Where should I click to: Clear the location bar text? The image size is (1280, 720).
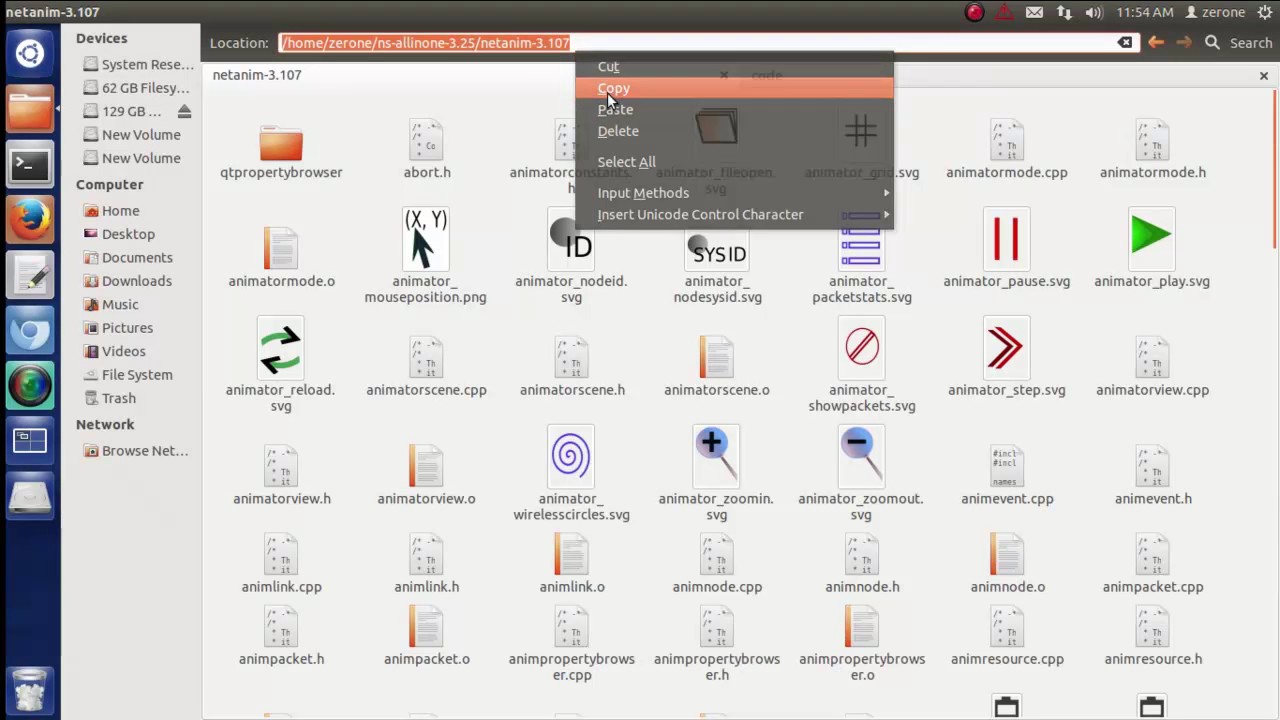click(1125, 43)
